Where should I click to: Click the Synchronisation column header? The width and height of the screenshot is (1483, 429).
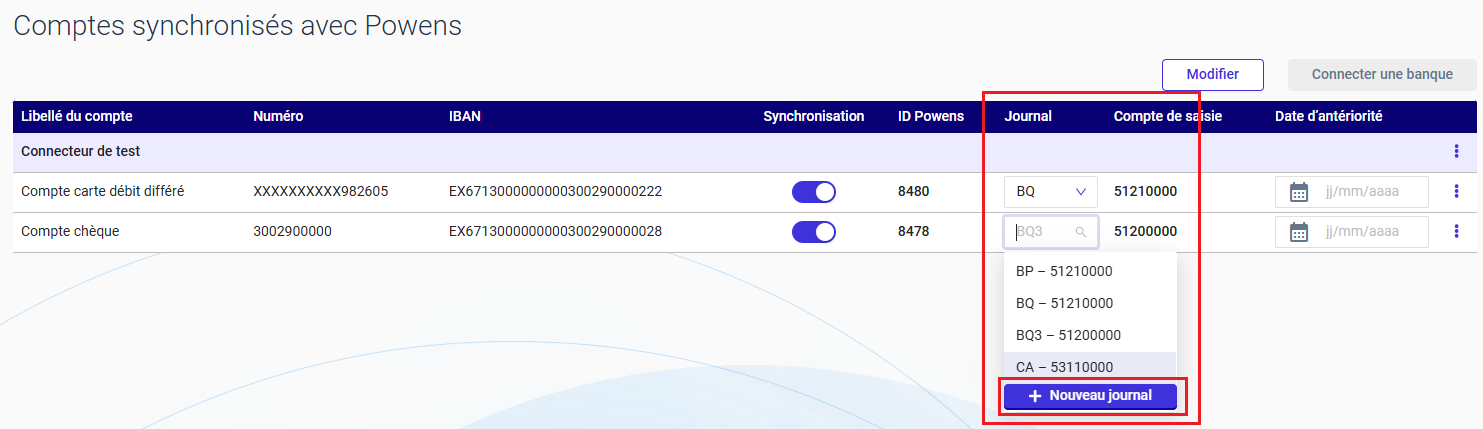point(814,116)
